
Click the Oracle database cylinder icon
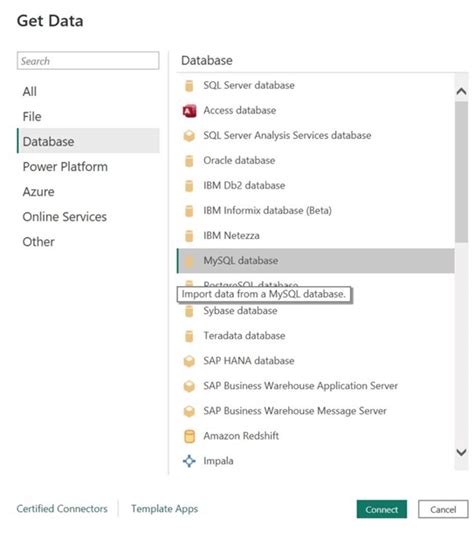point(189,161)
